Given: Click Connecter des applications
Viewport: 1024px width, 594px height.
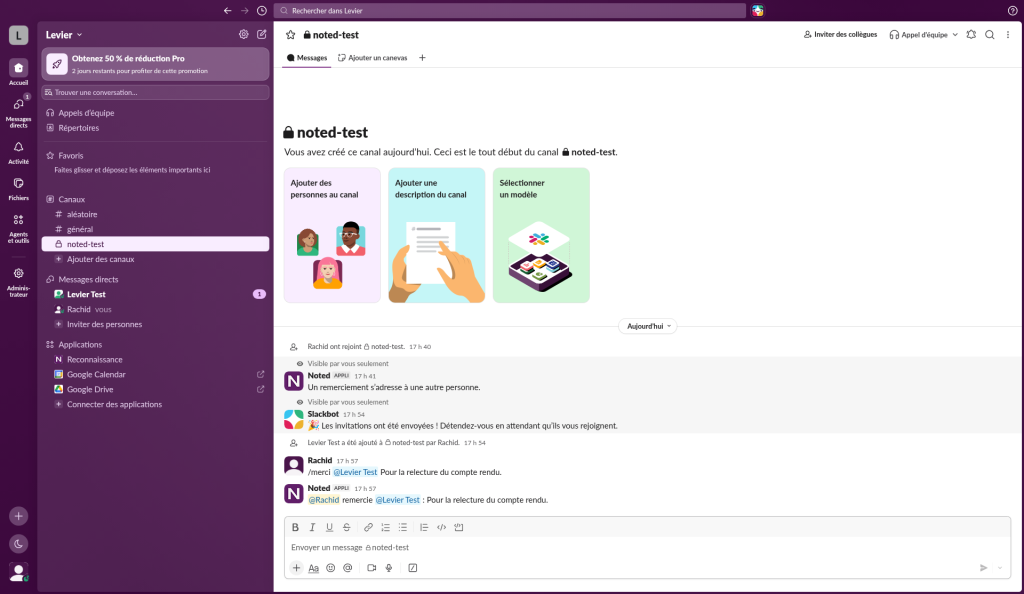Looking at the screenshot, I should pos(155,404).
